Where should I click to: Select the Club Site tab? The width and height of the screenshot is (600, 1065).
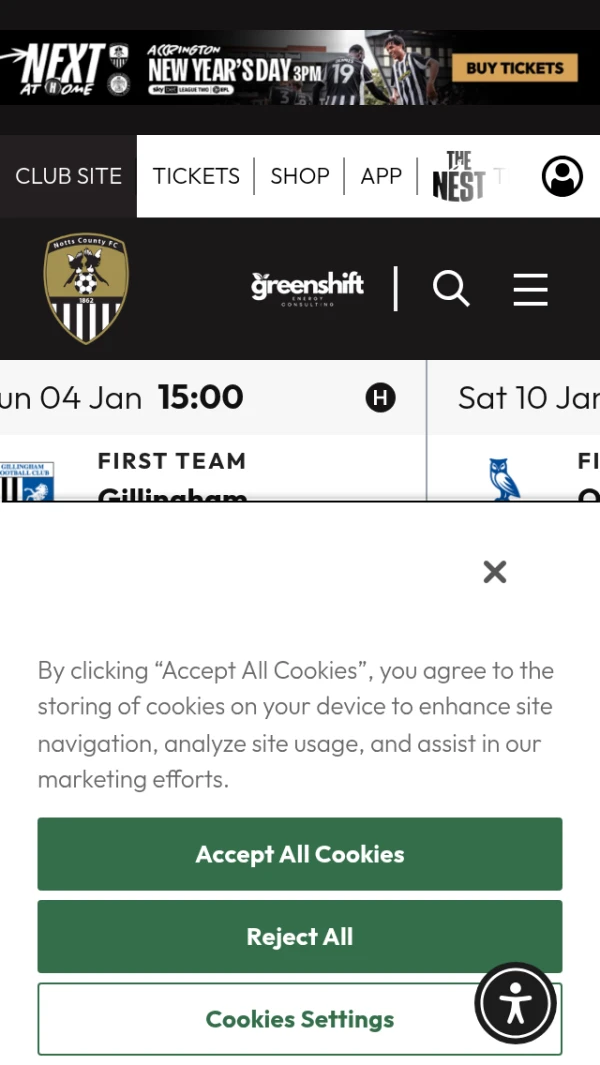[x=68, y=176]
